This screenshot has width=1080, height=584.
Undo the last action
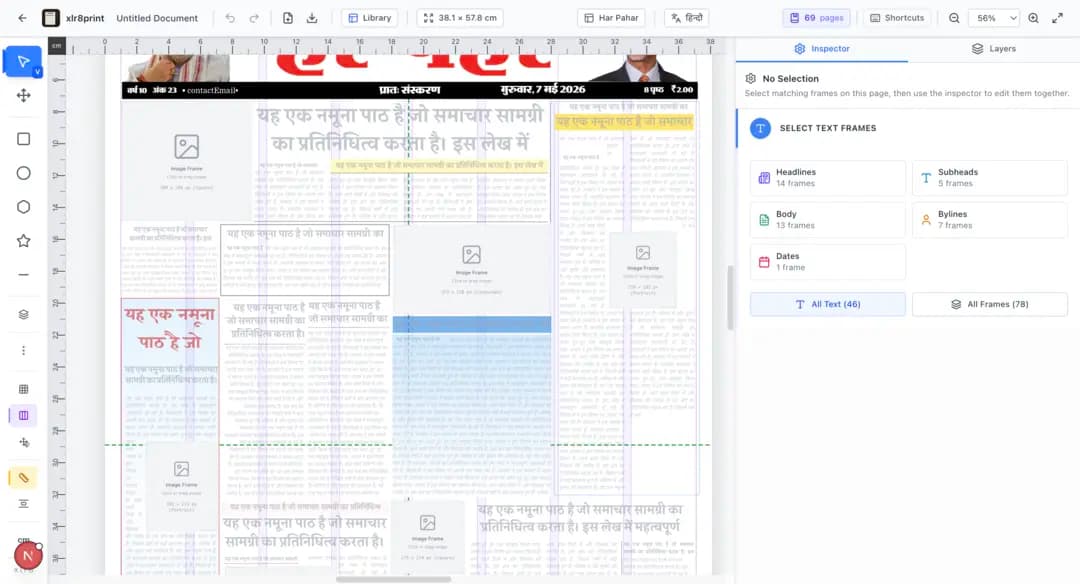[x=230, y=18]
